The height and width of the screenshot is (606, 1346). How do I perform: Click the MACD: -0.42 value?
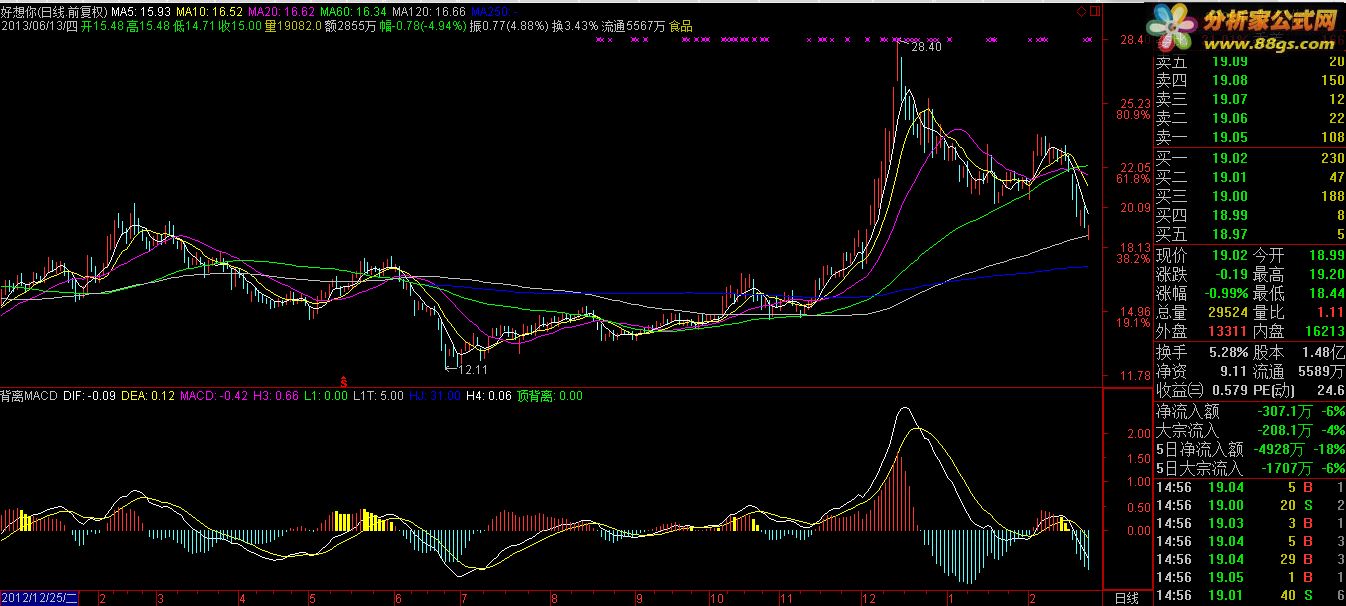[x=214, y=396]
